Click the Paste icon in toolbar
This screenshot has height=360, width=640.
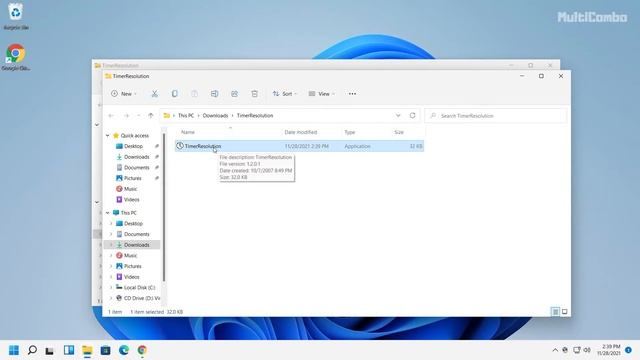pyautogui.click(x=194, y=94)
